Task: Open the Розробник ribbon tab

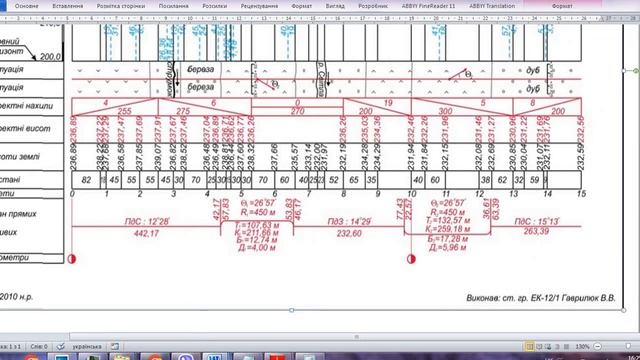Action: click(373, 6)
